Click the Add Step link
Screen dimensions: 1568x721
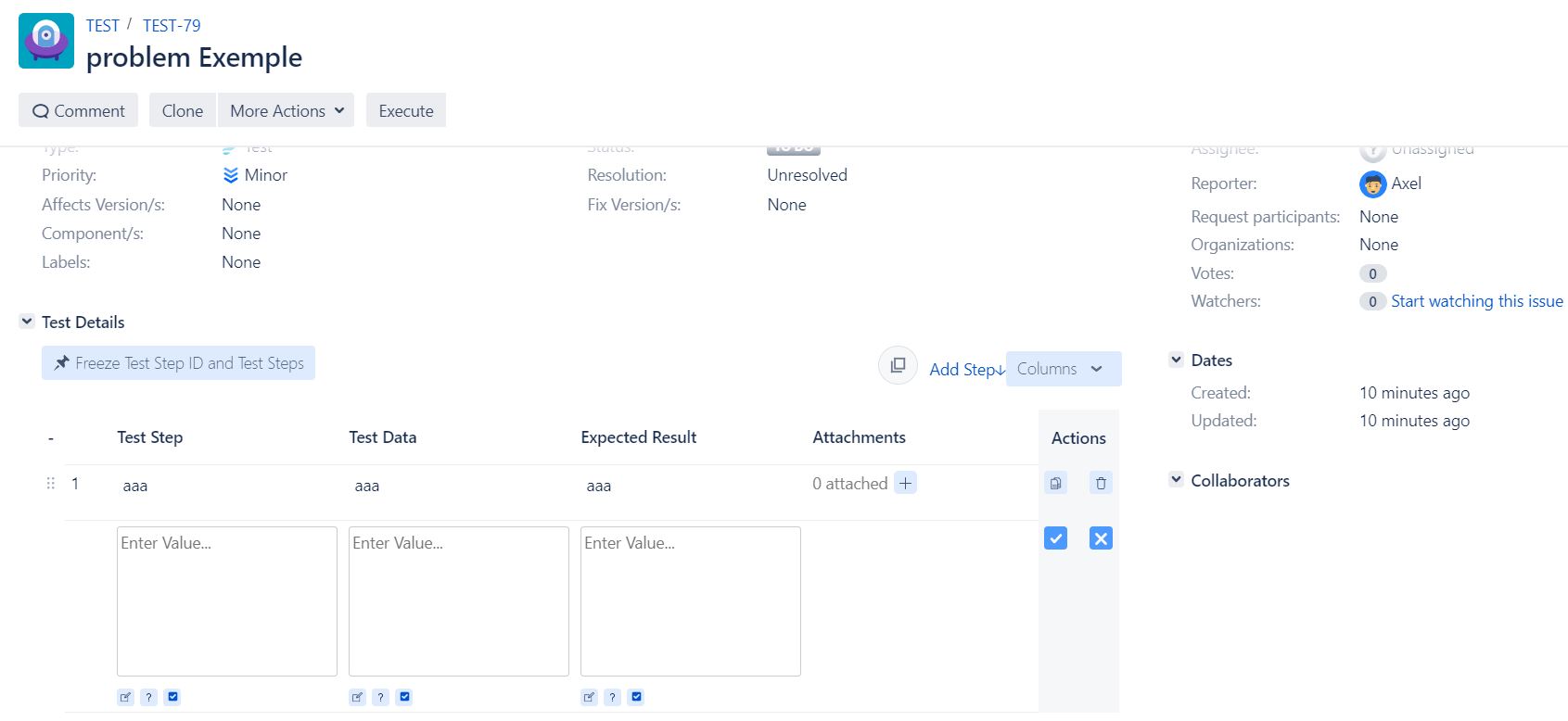click(x=967, y=369)
